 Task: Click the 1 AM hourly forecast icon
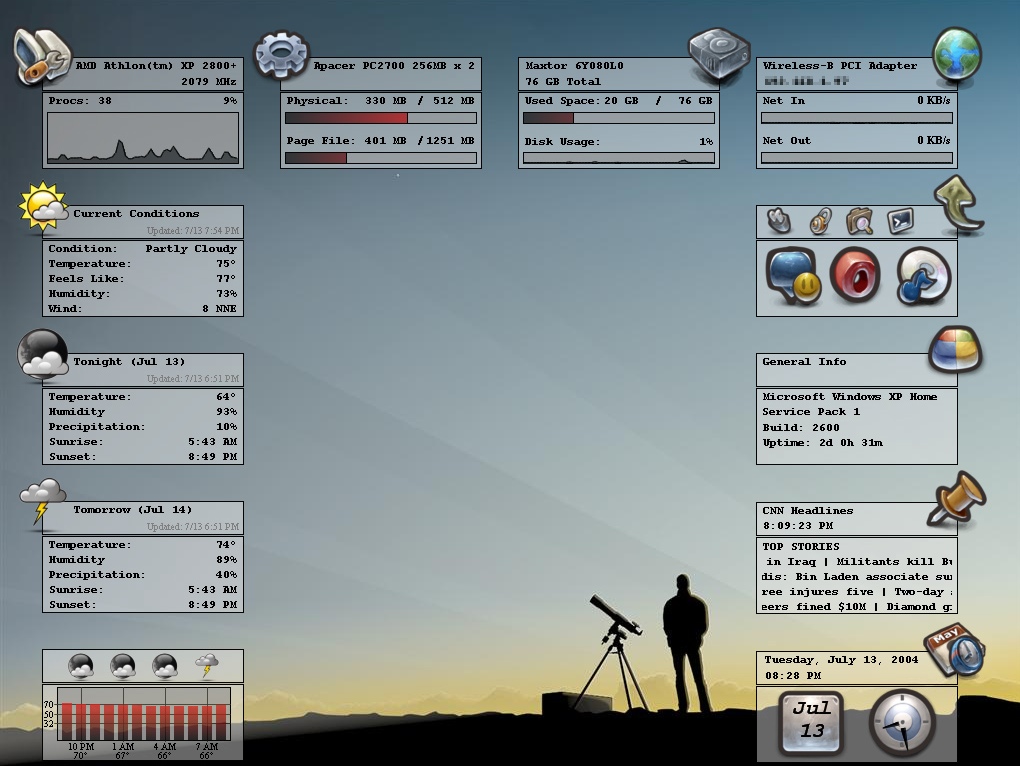point(122,666)
